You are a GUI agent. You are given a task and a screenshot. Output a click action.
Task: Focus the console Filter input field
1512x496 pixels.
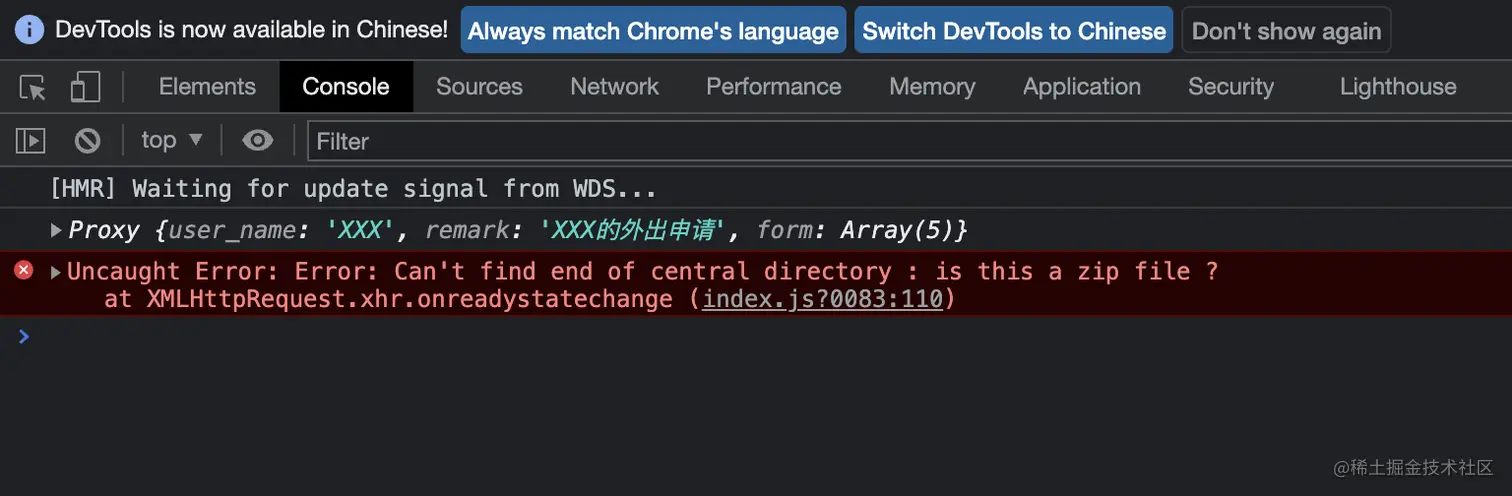[x=900, y=142]
